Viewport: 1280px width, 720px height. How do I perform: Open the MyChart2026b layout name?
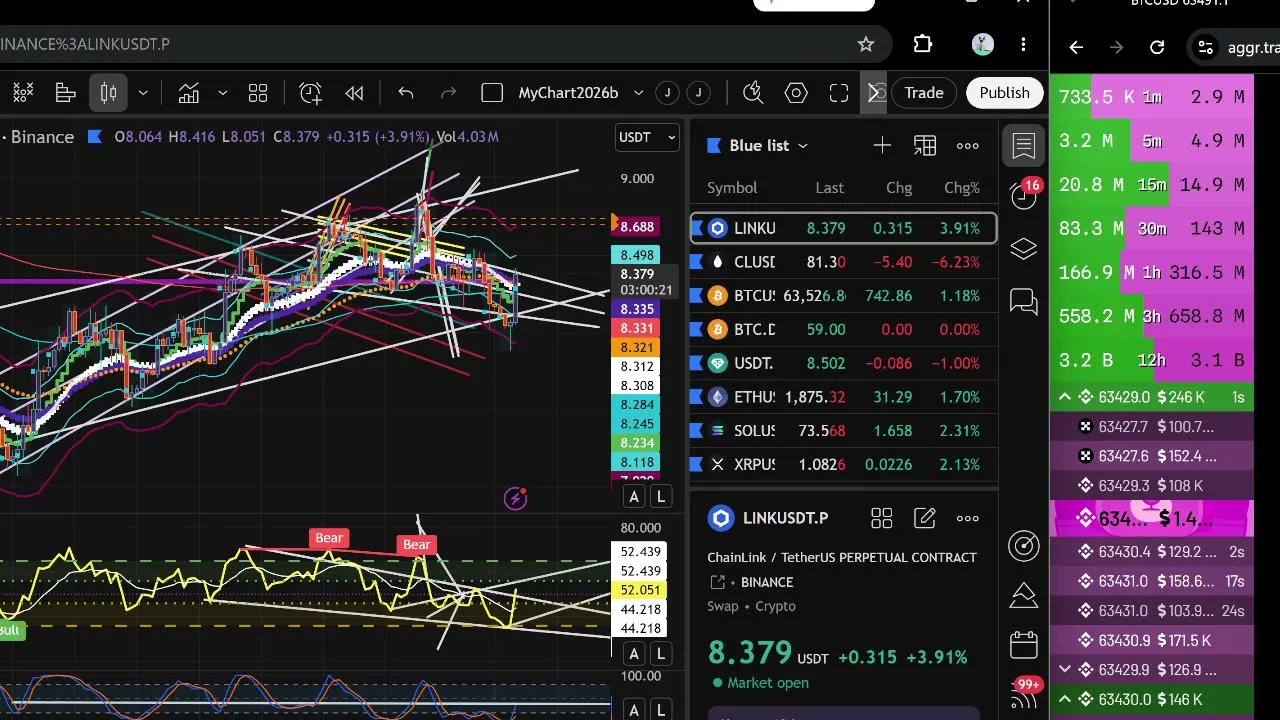pyautogui.click(x=568, y=93)
